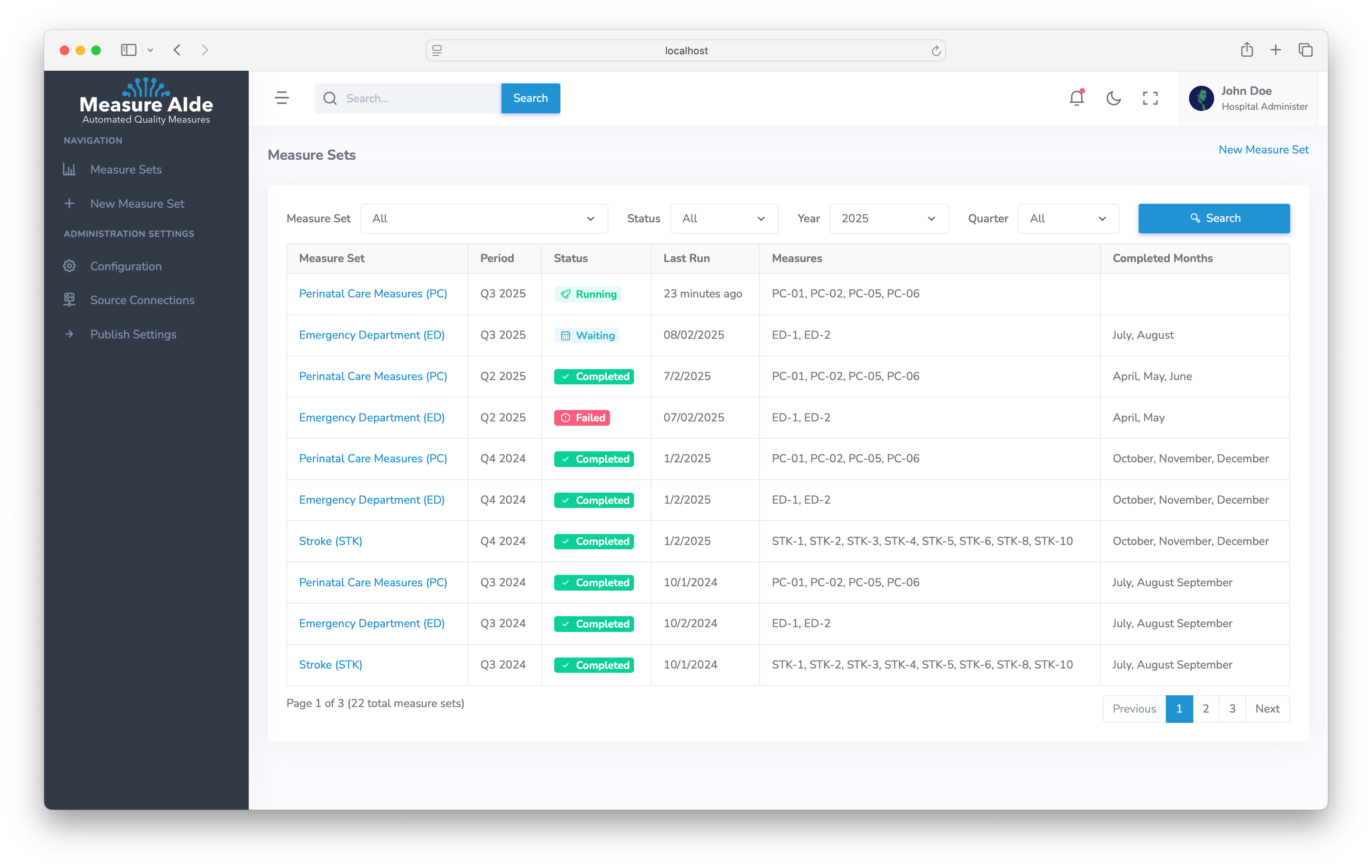Collapse sidebar with the hamburger menu icon
The image size is (1372, 868).
point(281,98)
